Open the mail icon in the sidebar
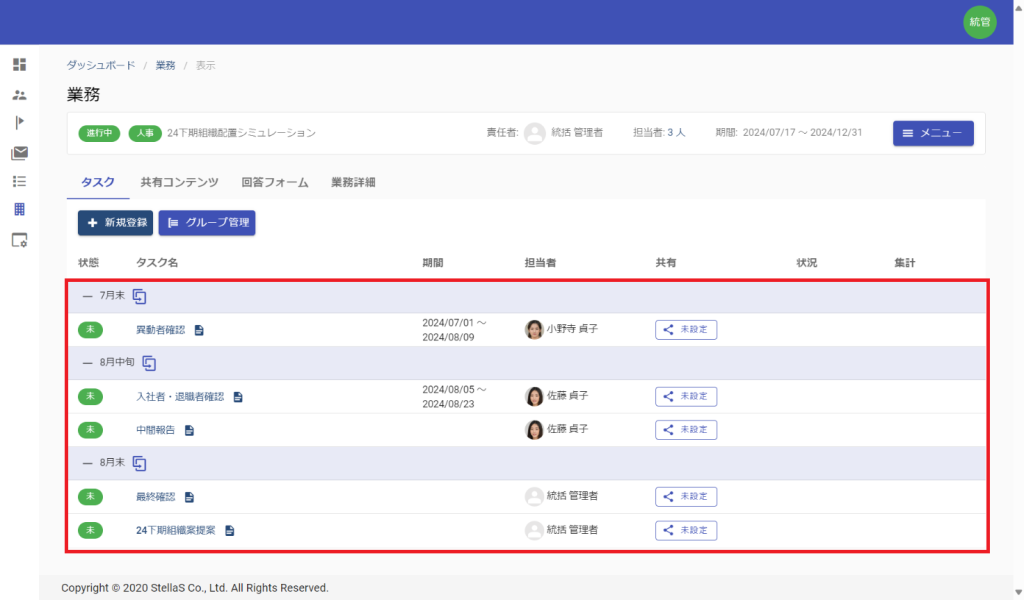Screen dimensions: 1024x600 19,153
